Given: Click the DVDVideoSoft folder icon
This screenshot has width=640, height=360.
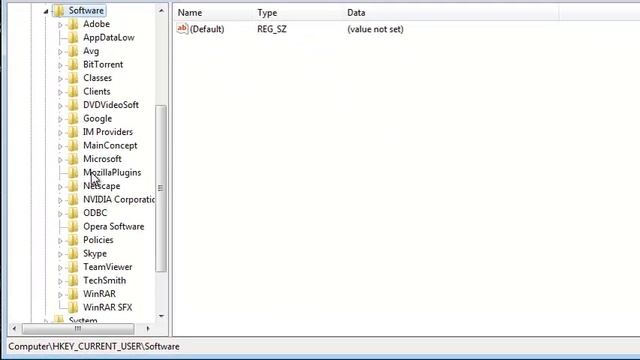Looking at the screenshot, I should [x=73, y=105].
